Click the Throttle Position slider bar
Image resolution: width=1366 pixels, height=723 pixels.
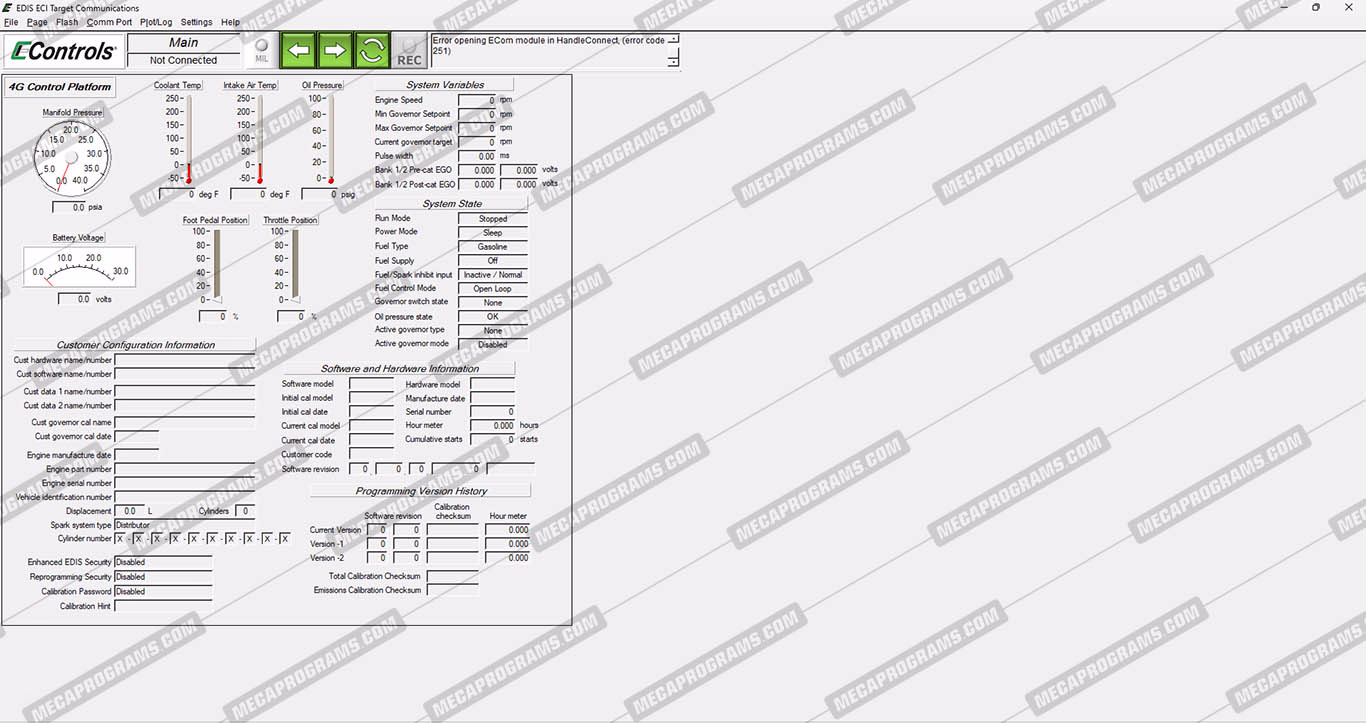click(x=295, y=265)
